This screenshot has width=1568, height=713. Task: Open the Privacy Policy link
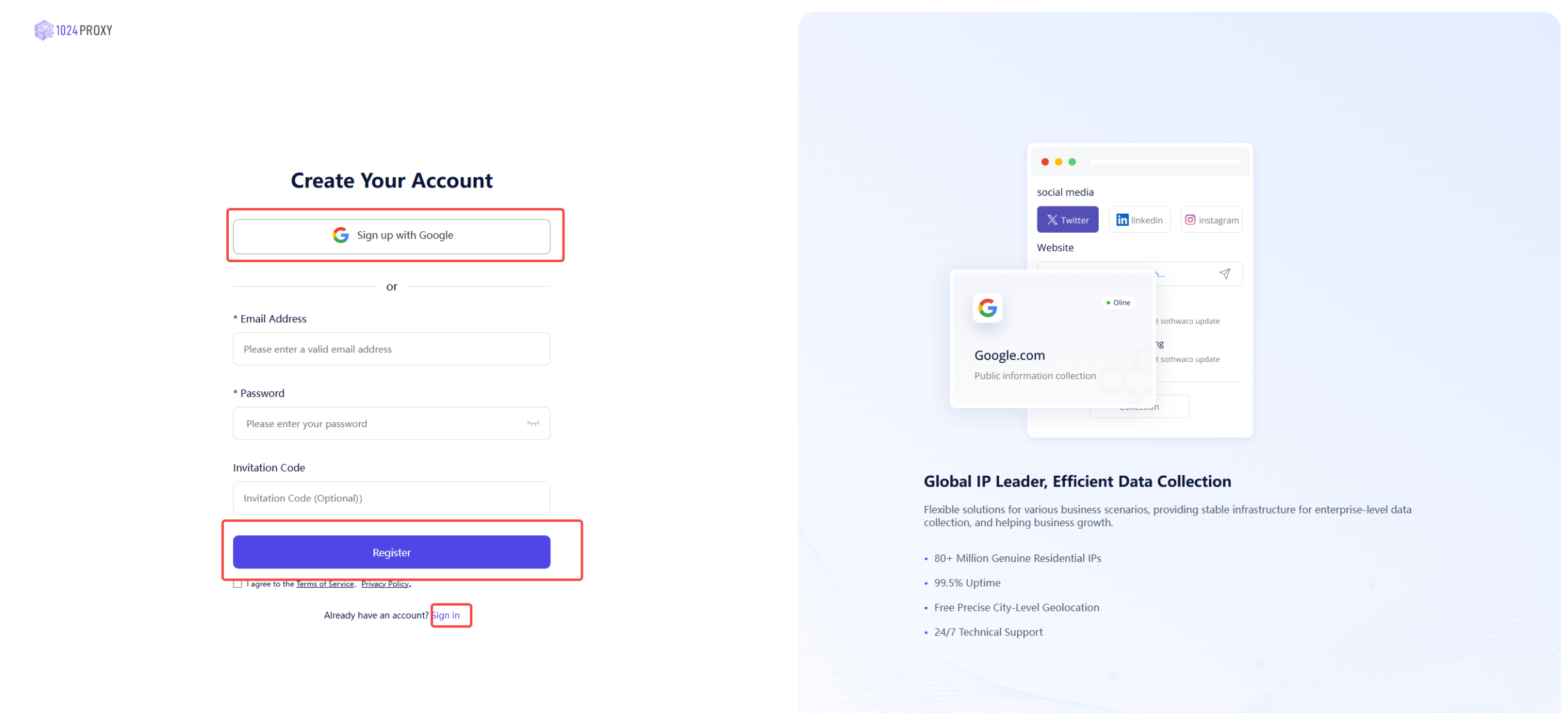pyautogui.click(x=385, y=584)
